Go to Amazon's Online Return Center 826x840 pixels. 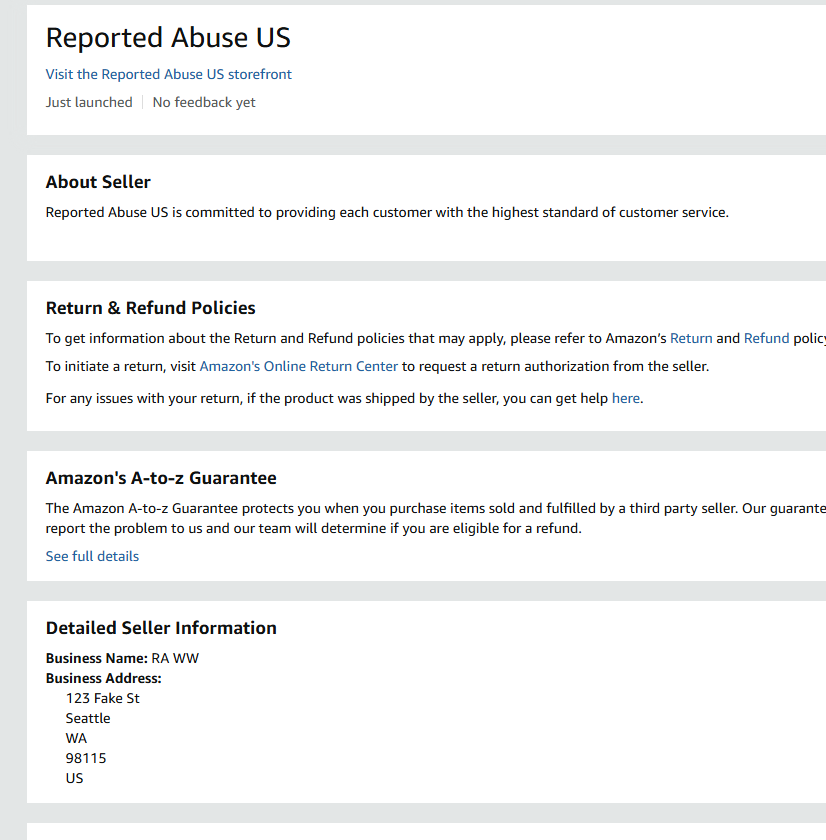point(298,366)
